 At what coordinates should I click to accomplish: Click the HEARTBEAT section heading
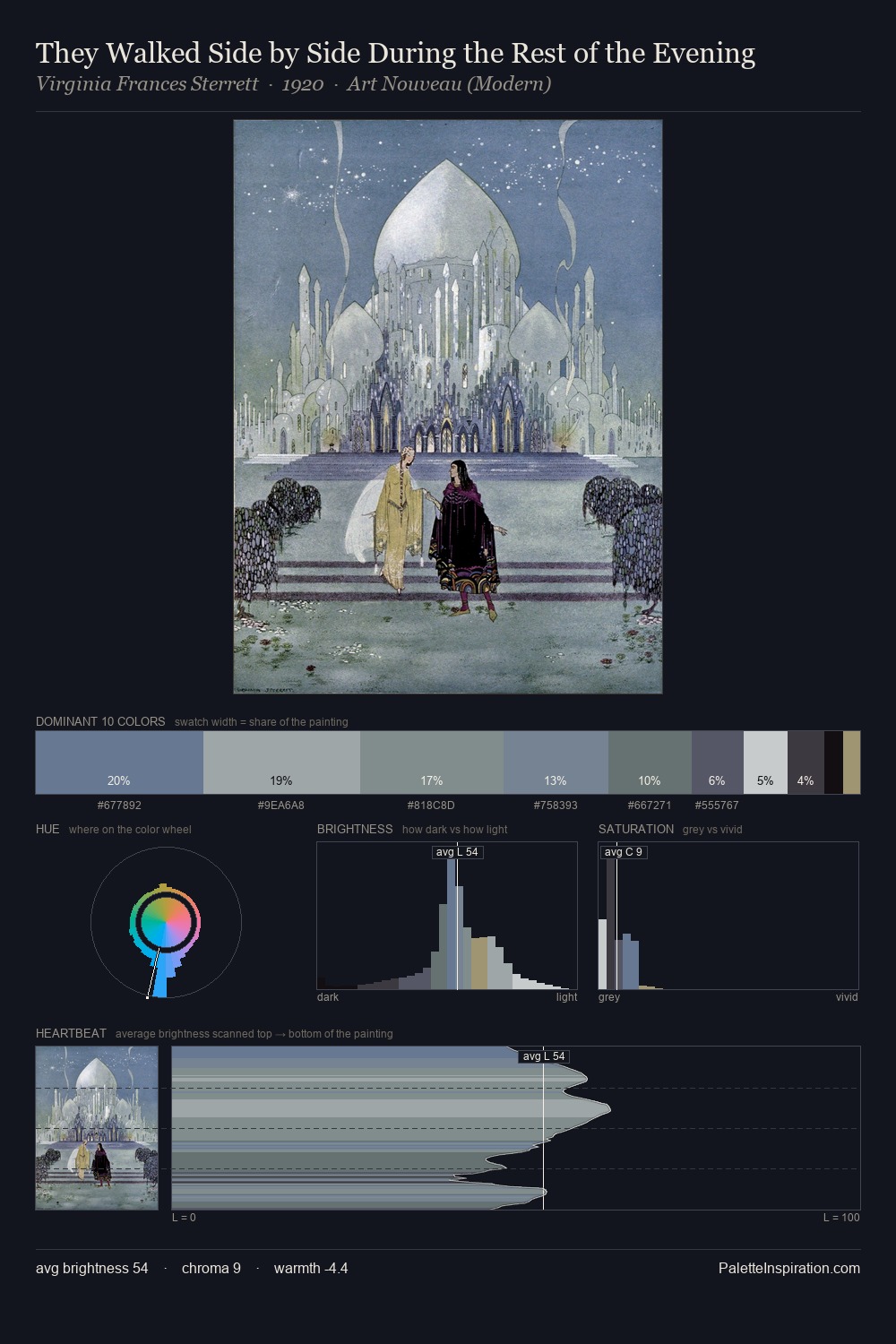pos(71,1033)
